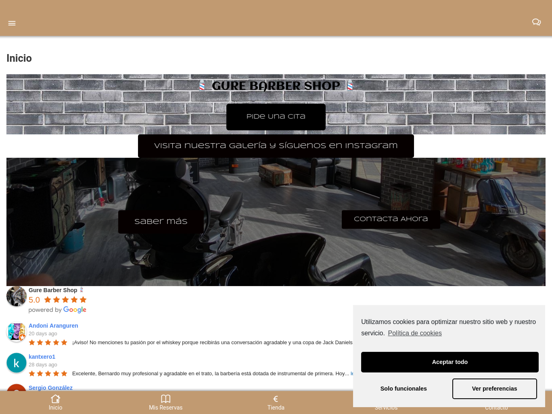552x414 pixels.
Task: Click the Contacta ahora button
Action: point(391,219)
